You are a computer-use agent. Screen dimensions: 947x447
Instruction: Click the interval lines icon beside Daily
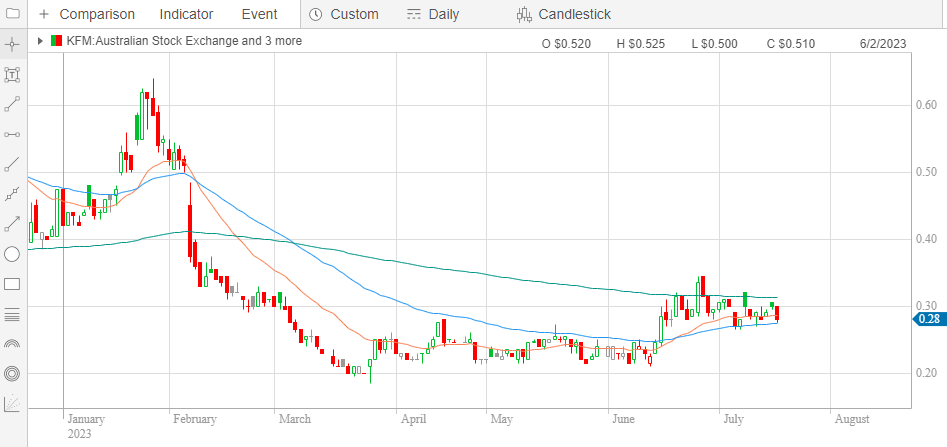tap(414, 14)
